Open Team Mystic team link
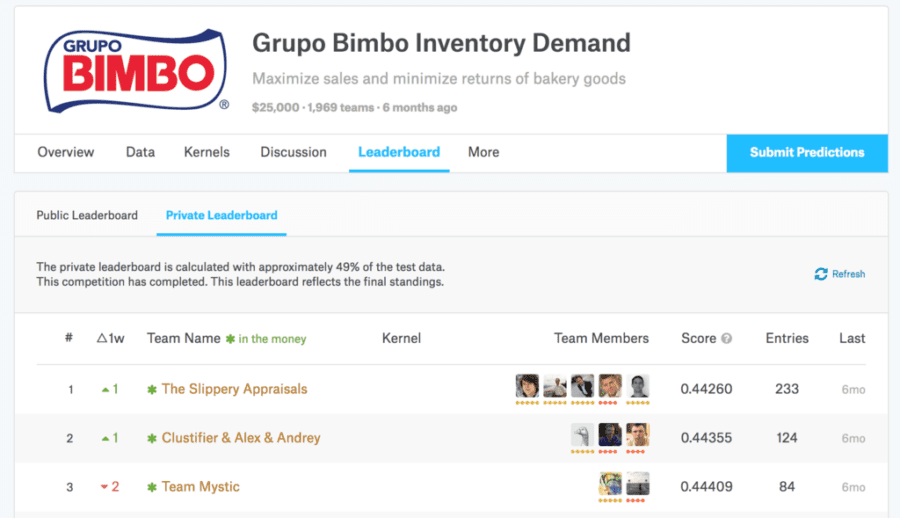This screenshot has width=900, height=518. [200, 487]
